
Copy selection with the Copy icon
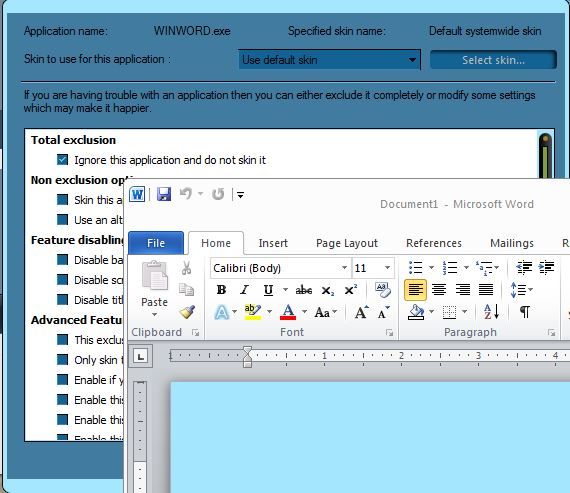tap(186, 290)
